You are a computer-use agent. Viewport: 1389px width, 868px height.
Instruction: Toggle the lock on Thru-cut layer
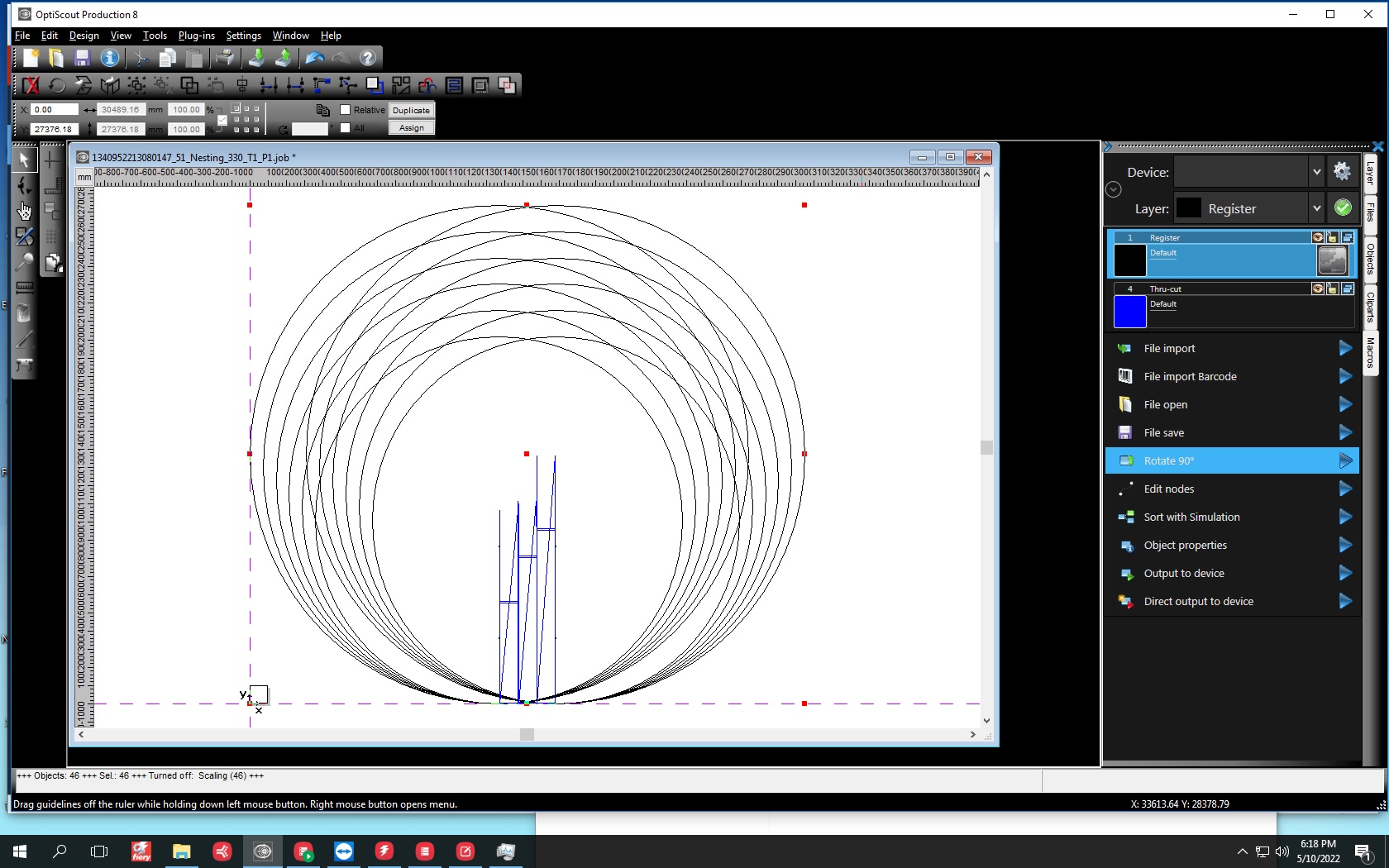pos(1332,289)
